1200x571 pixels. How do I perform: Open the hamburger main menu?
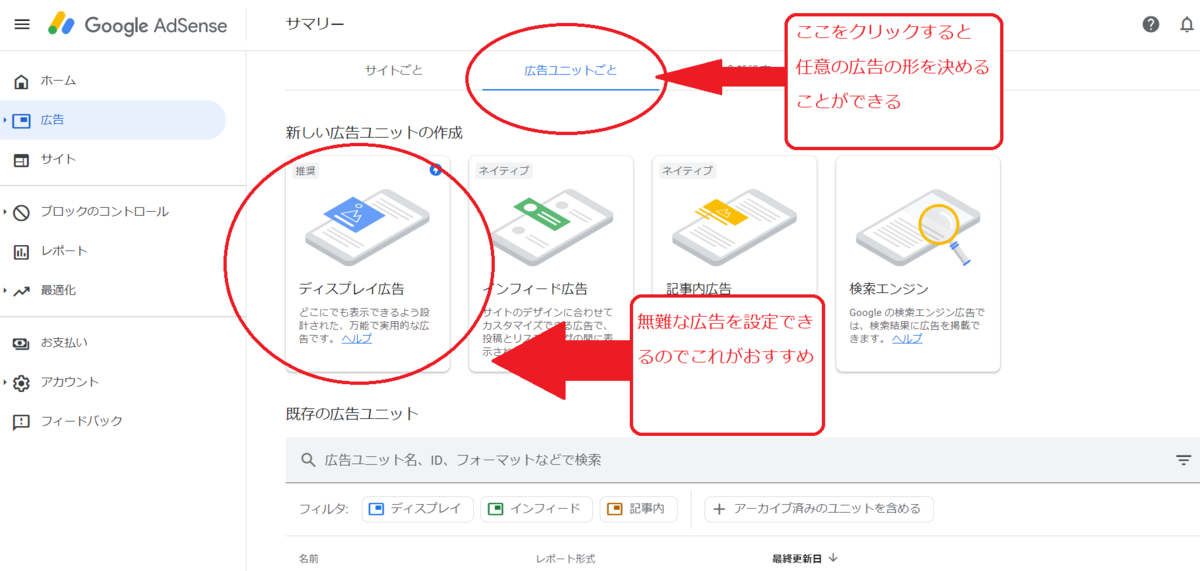point(22,25)
